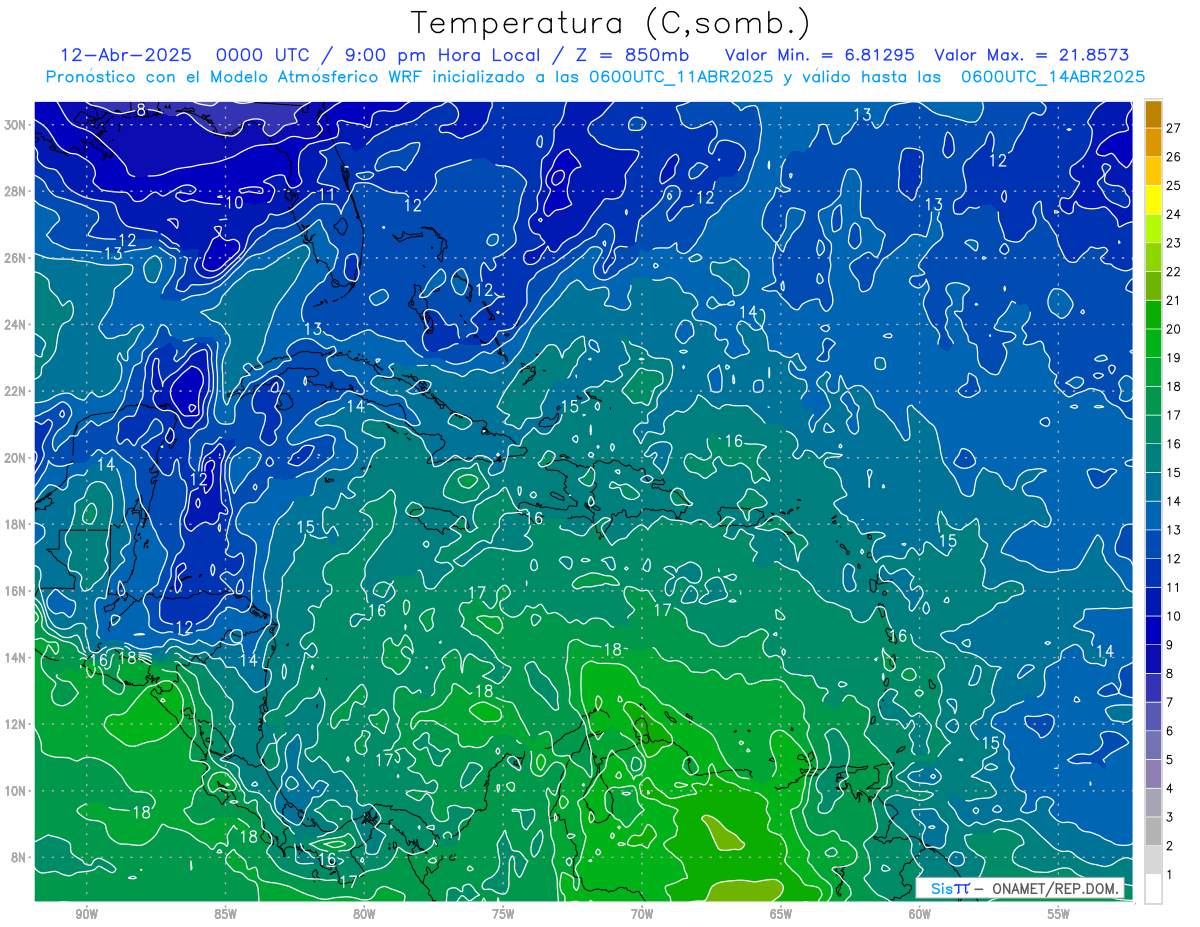Click the "14N" latitude axis label
The height and width of the screenshot is (927, 1200).
click(15, 658)
